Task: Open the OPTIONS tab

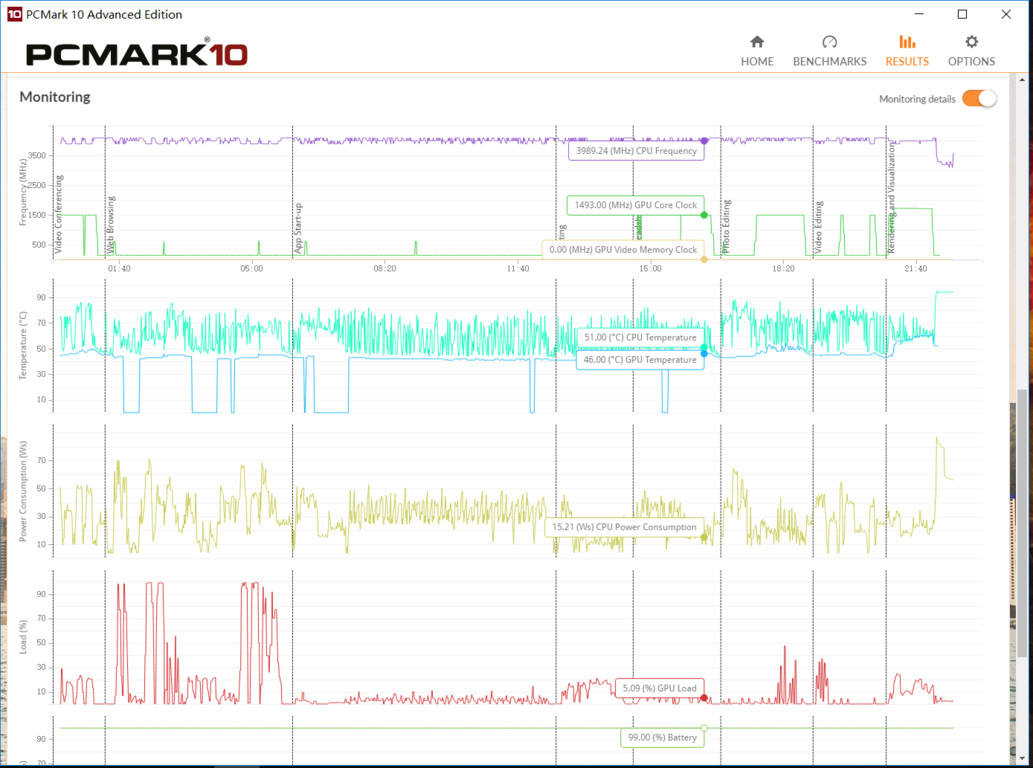Action: pos(971,51)
